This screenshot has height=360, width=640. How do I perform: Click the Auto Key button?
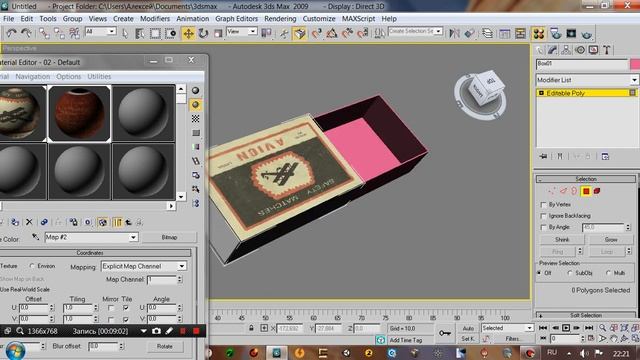[468, 328]
